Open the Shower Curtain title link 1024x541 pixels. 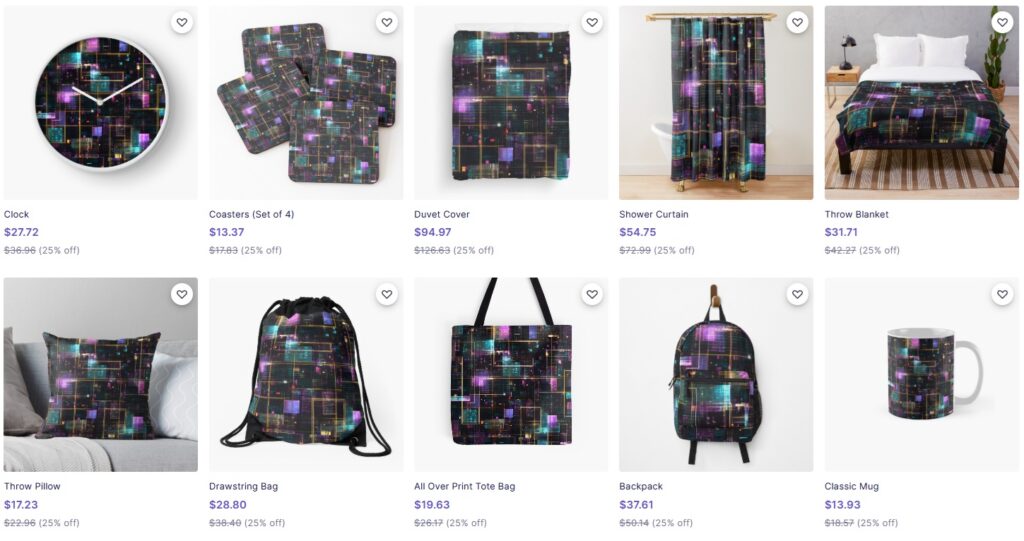[654, 214]
